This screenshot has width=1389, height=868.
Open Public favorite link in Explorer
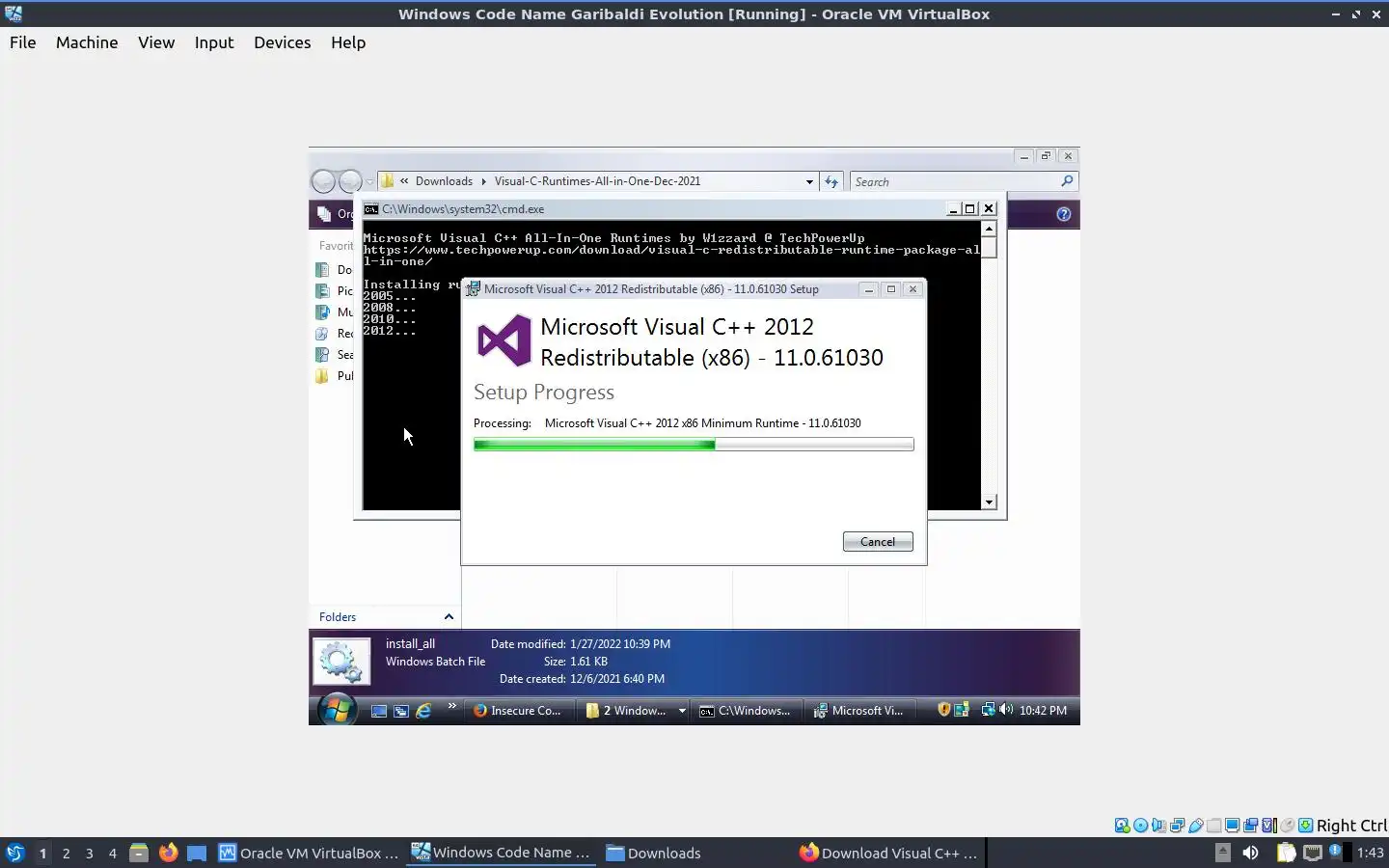(334, 376)
